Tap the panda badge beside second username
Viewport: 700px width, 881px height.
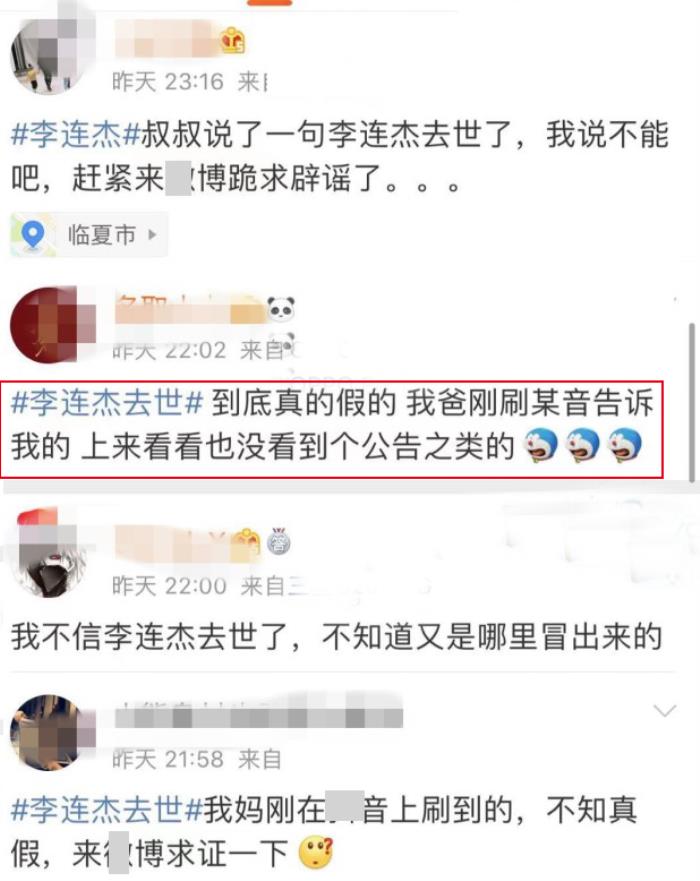tap(280, 308)
